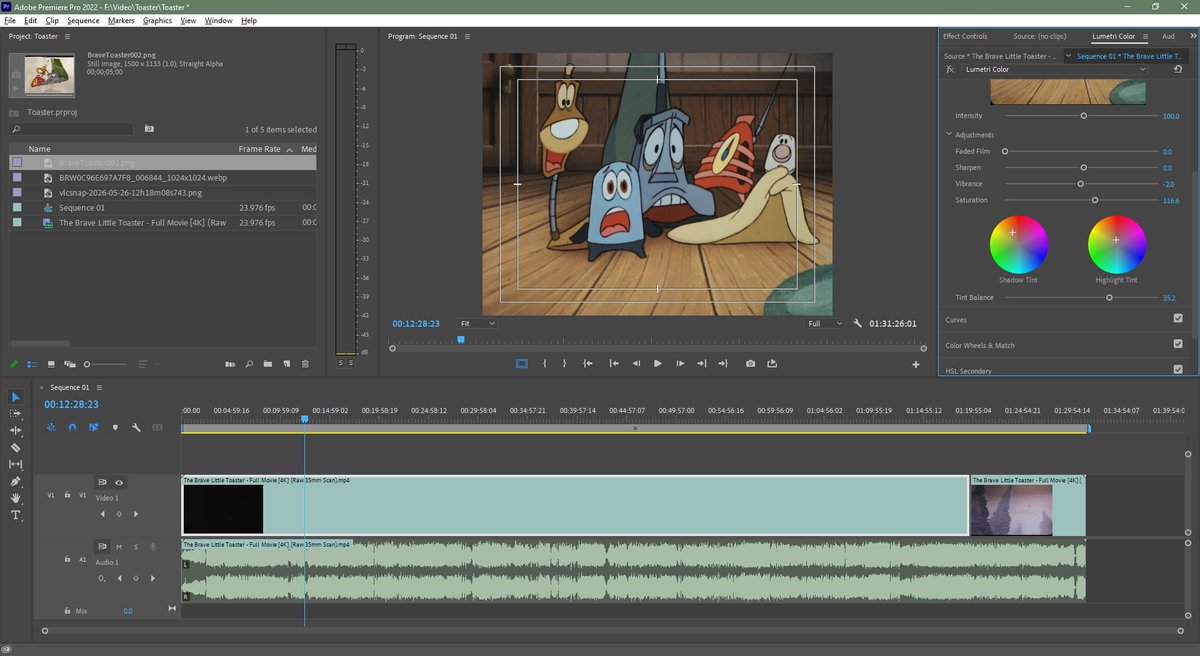Solo Audio 1 track with S button
The width and height of the screenshot is (1200, 656).
coord(136,546)
